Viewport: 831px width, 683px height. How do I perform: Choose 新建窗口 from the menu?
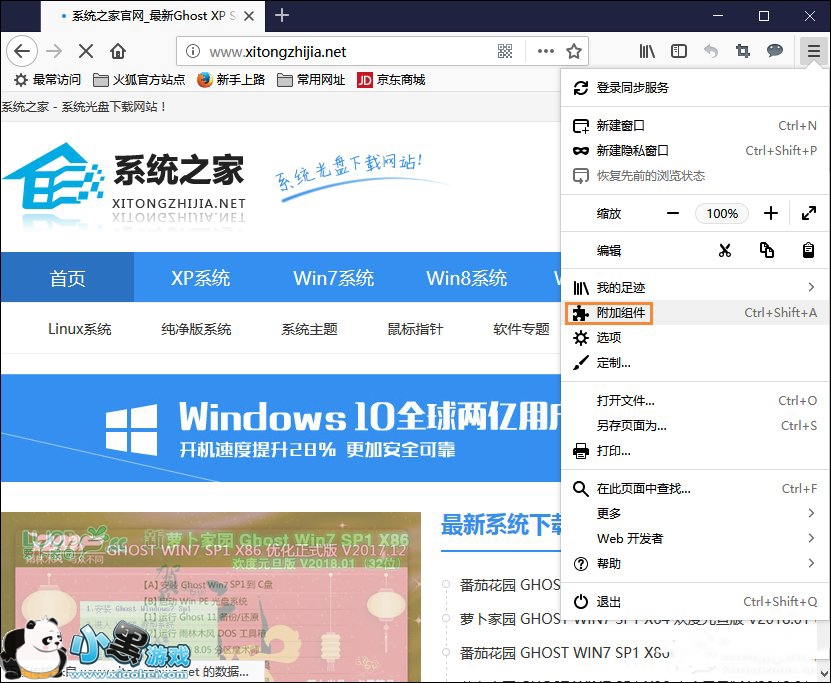coord(695,126)
